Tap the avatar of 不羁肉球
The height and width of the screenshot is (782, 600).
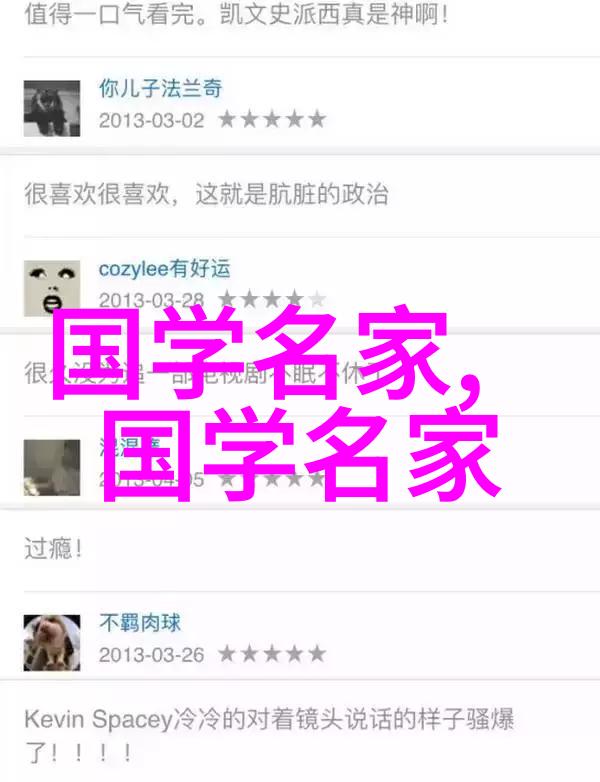tap(52, 642)
